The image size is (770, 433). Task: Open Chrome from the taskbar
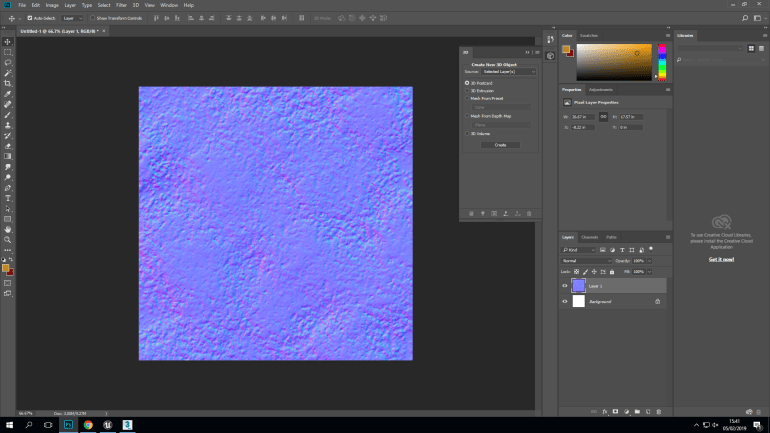tap(88, 425)
